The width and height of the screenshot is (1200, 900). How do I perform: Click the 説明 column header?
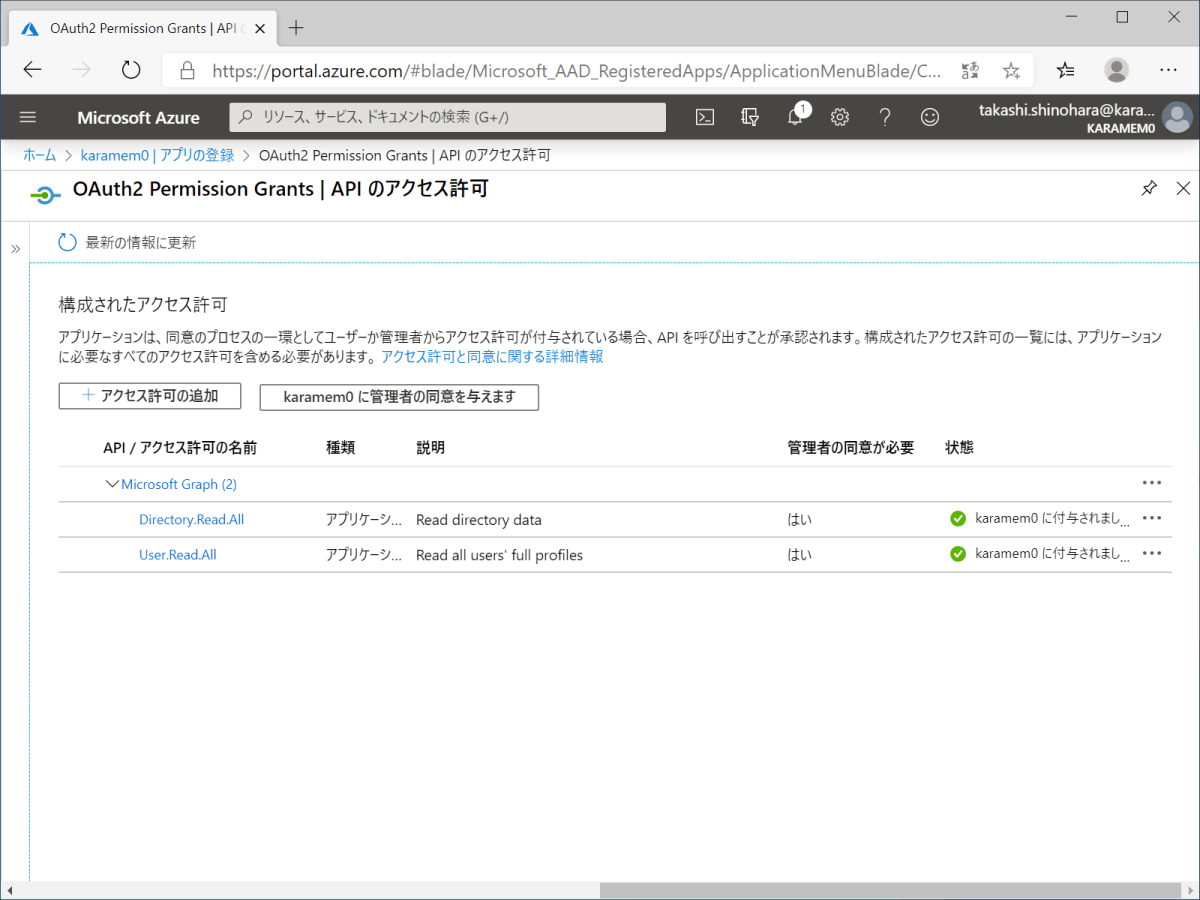430,448
